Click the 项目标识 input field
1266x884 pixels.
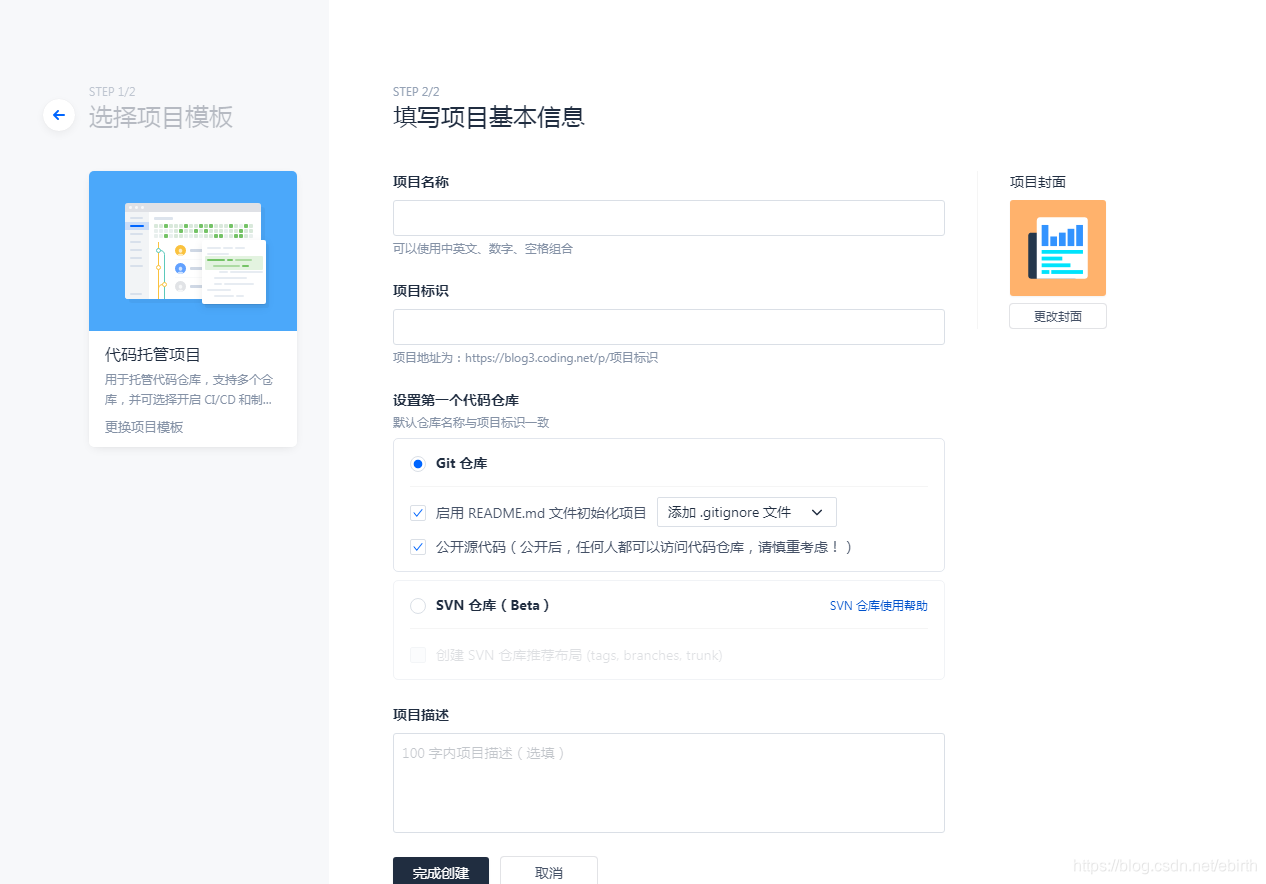[668, 326]
